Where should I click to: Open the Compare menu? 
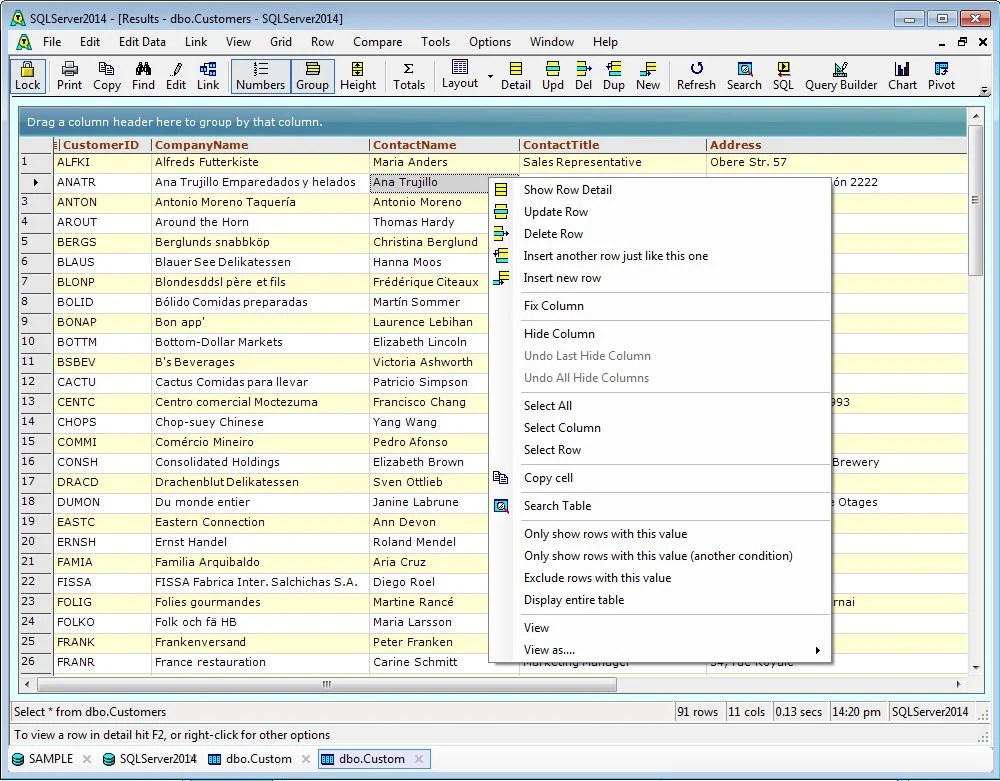pyautogui.click(x=378, y=42)
